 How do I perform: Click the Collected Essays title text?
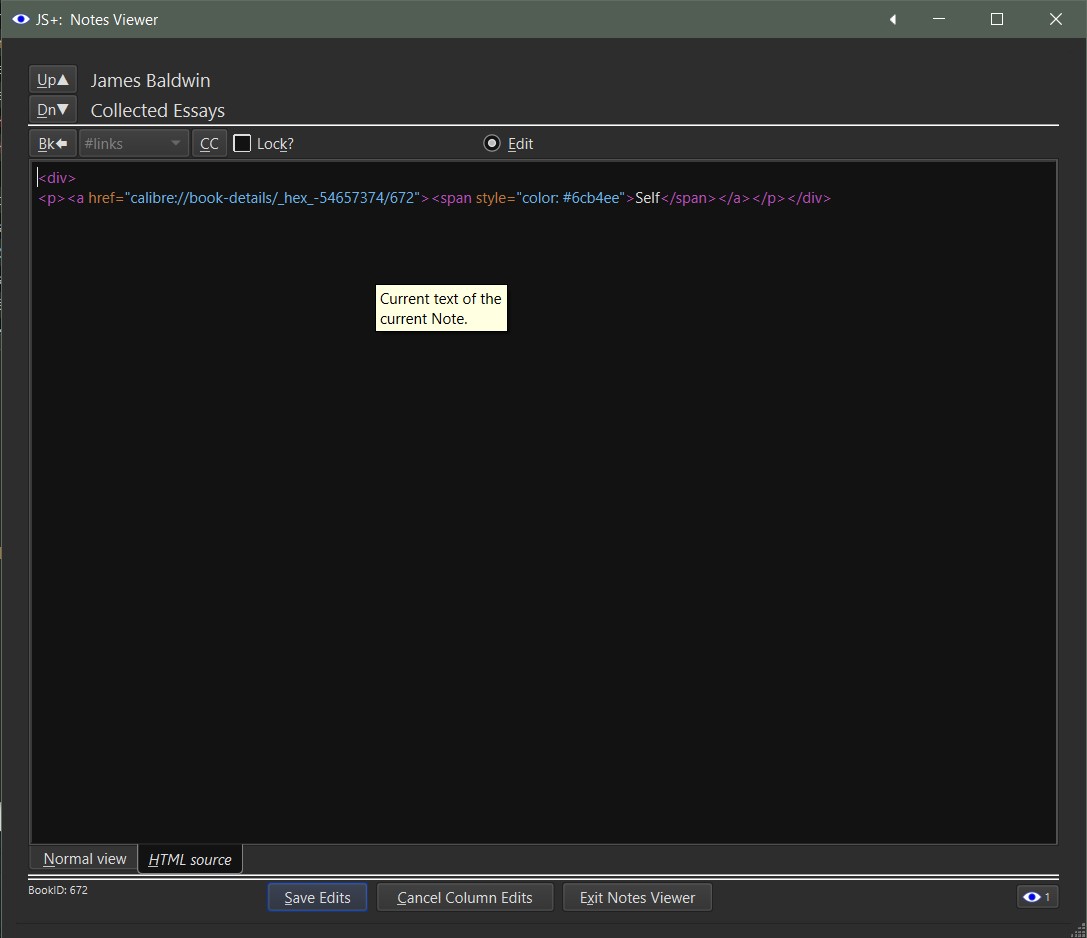tap(158, 110)
